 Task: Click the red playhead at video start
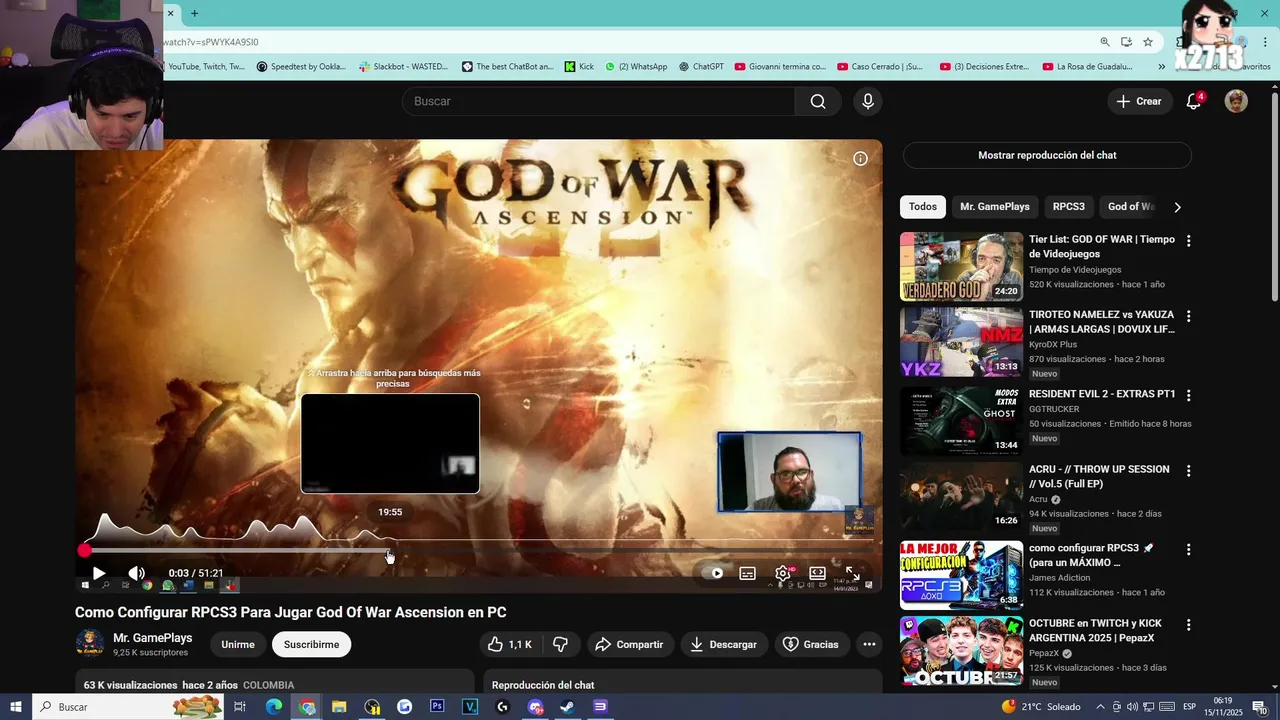pyautogui.click(x=84, y=550)
